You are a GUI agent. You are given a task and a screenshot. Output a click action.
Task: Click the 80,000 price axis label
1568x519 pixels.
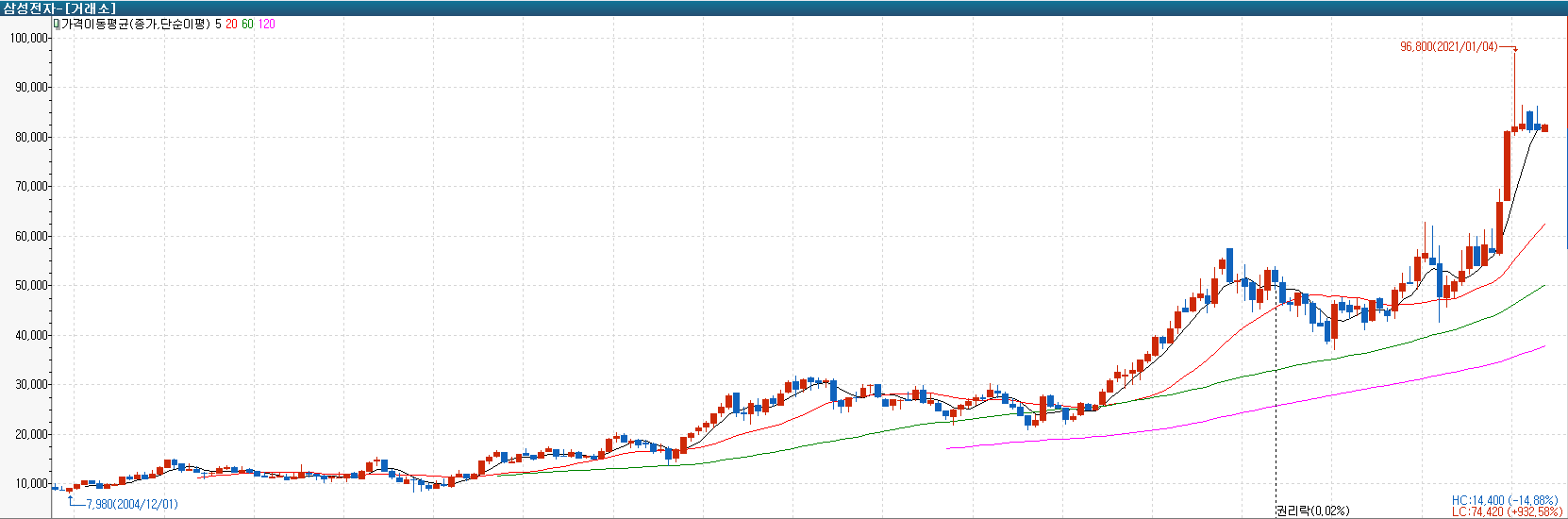pyautogui.click(x=30, y=137)
